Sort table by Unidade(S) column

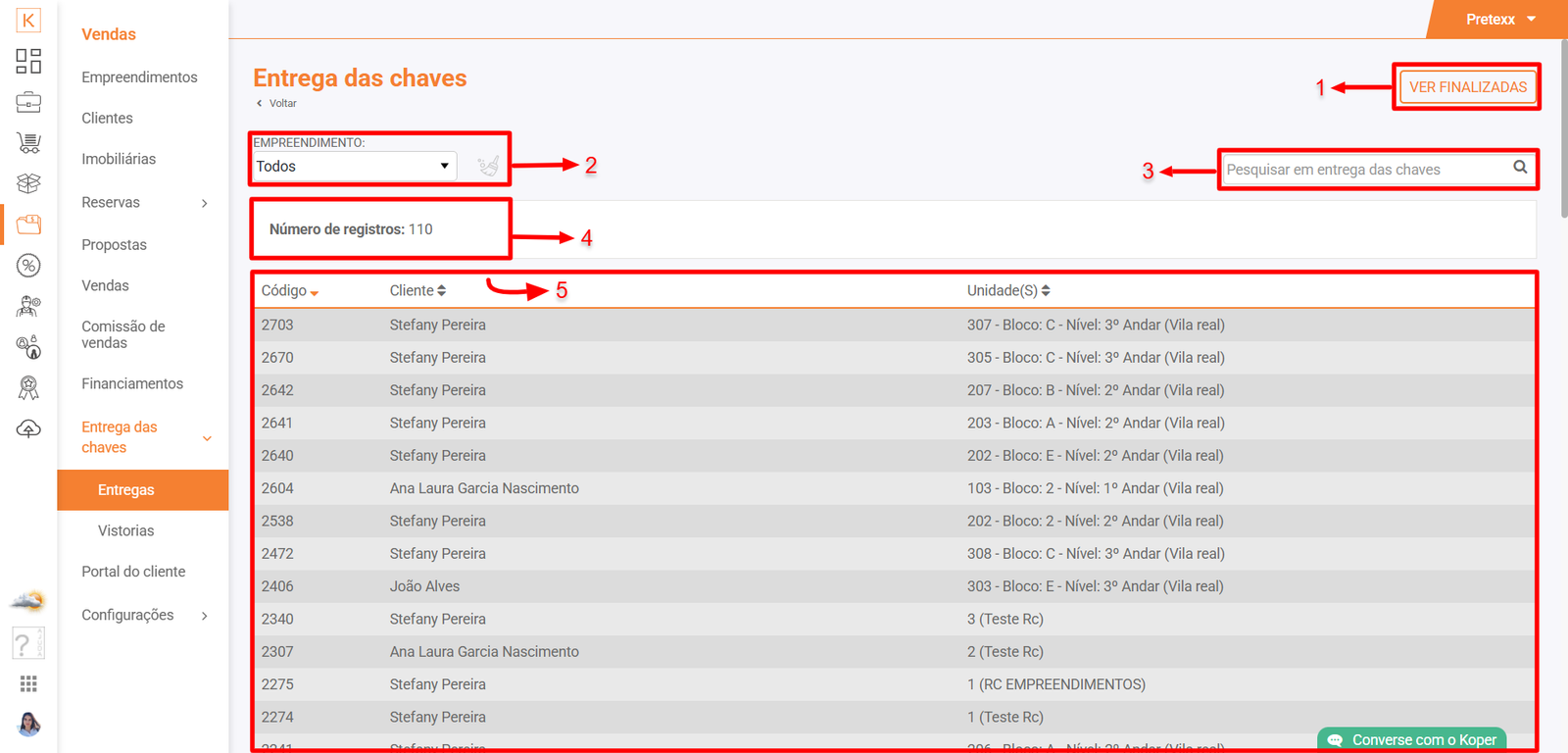coord(1007,291)
